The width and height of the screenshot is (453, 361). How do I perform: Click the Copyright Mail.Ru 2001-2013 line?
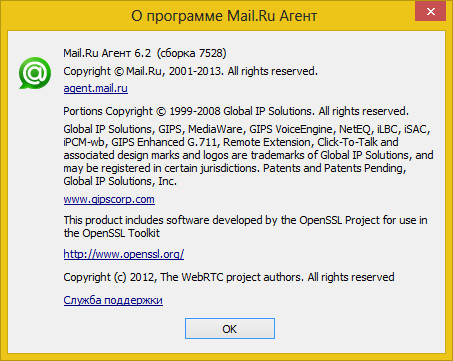[190, 71]
